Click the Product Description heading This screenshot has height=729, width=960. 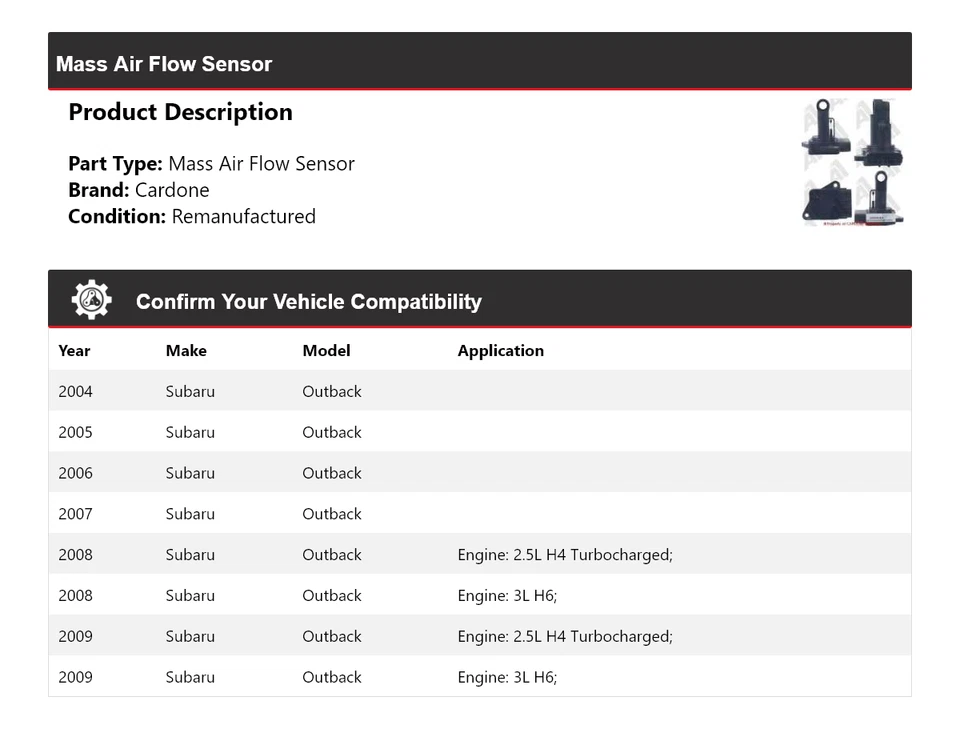[180, 112]
